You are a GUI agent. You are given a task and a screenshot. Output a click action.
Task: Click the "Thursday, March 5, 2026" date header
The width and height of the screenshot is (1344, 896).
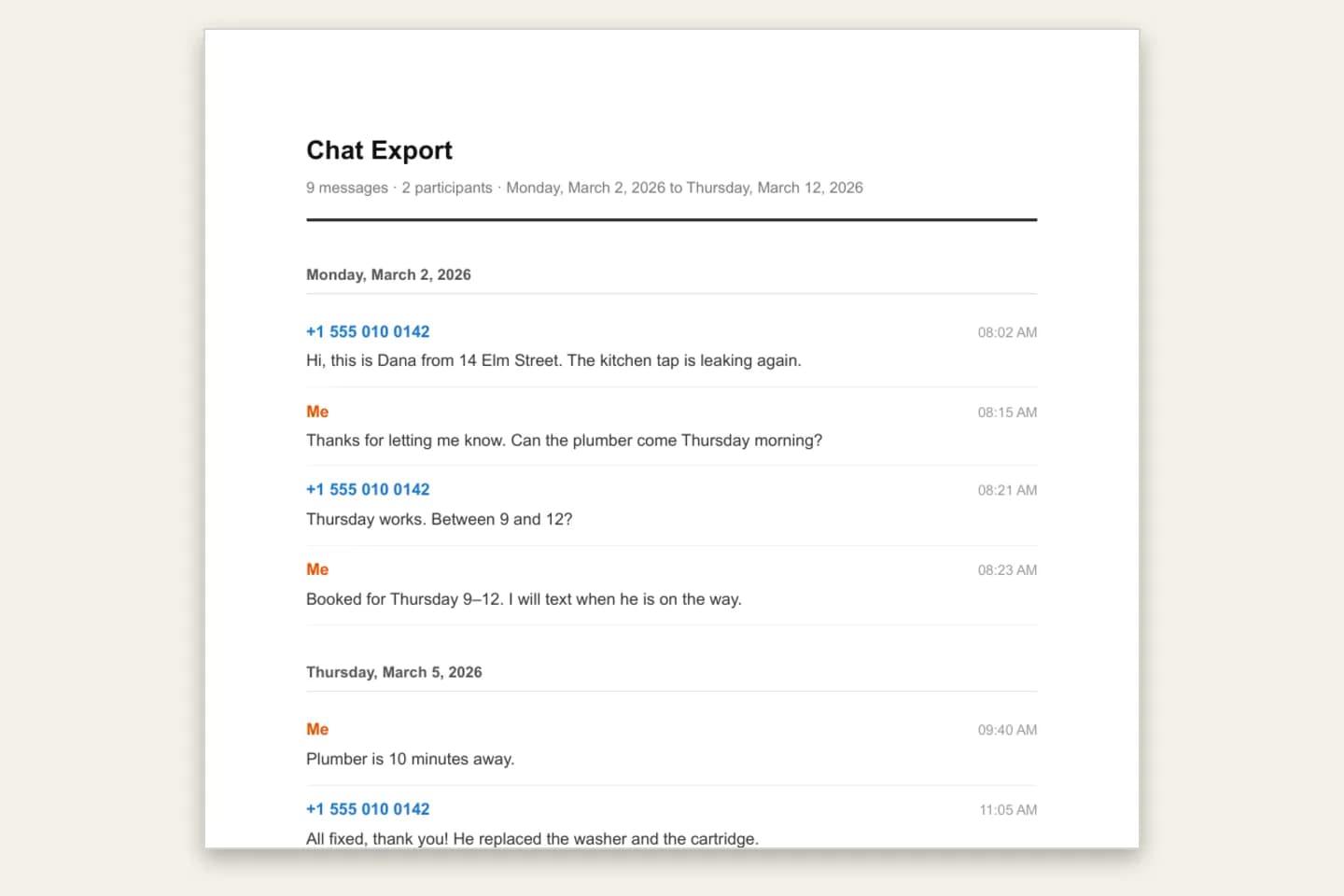[394, 672]
